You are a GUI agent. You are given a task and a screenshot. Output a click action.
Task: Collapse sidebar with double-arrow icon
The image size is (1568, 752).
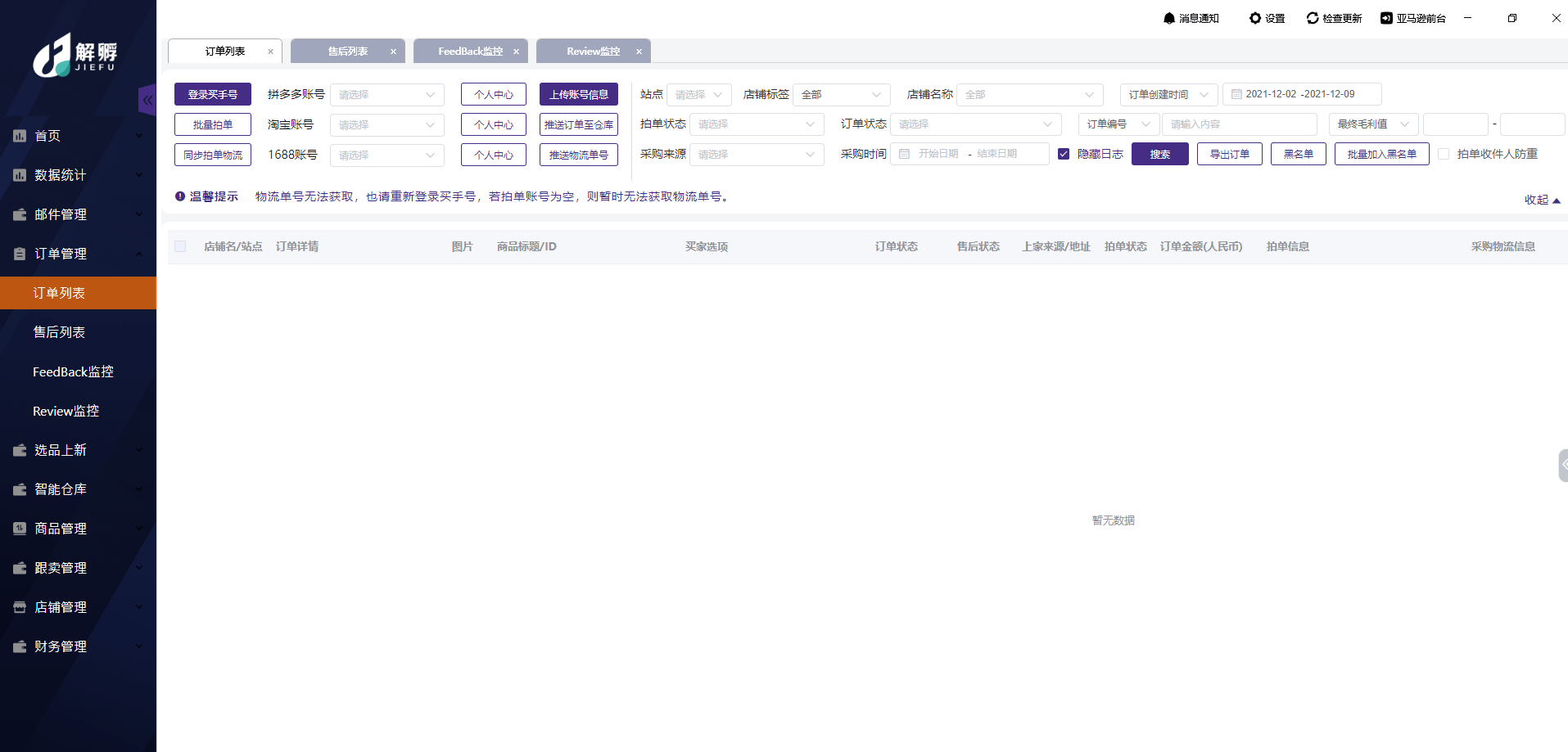[147, 101]
